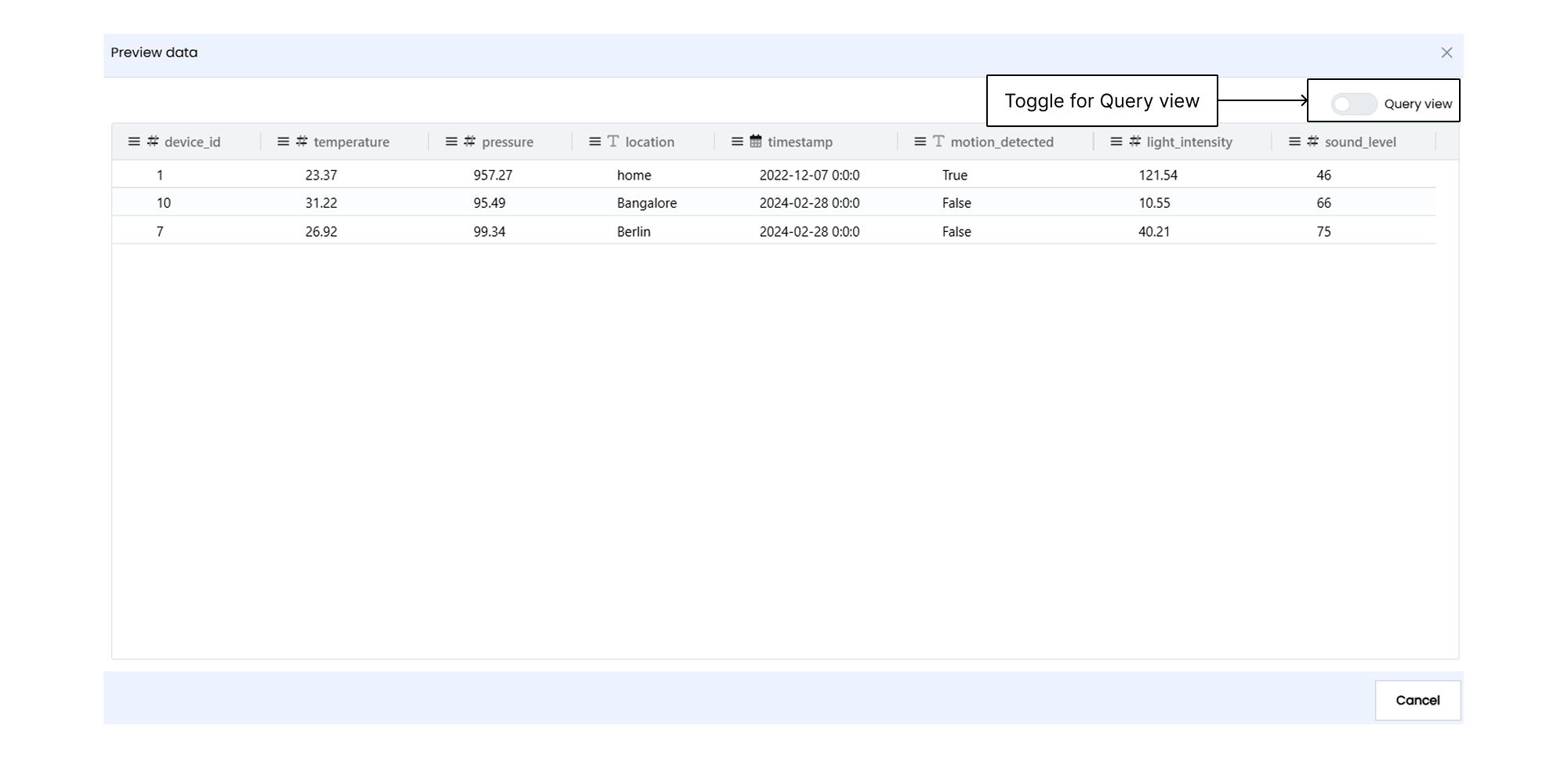Click the pressure column header label
The image size is (1568, 758).
point(507,142)
